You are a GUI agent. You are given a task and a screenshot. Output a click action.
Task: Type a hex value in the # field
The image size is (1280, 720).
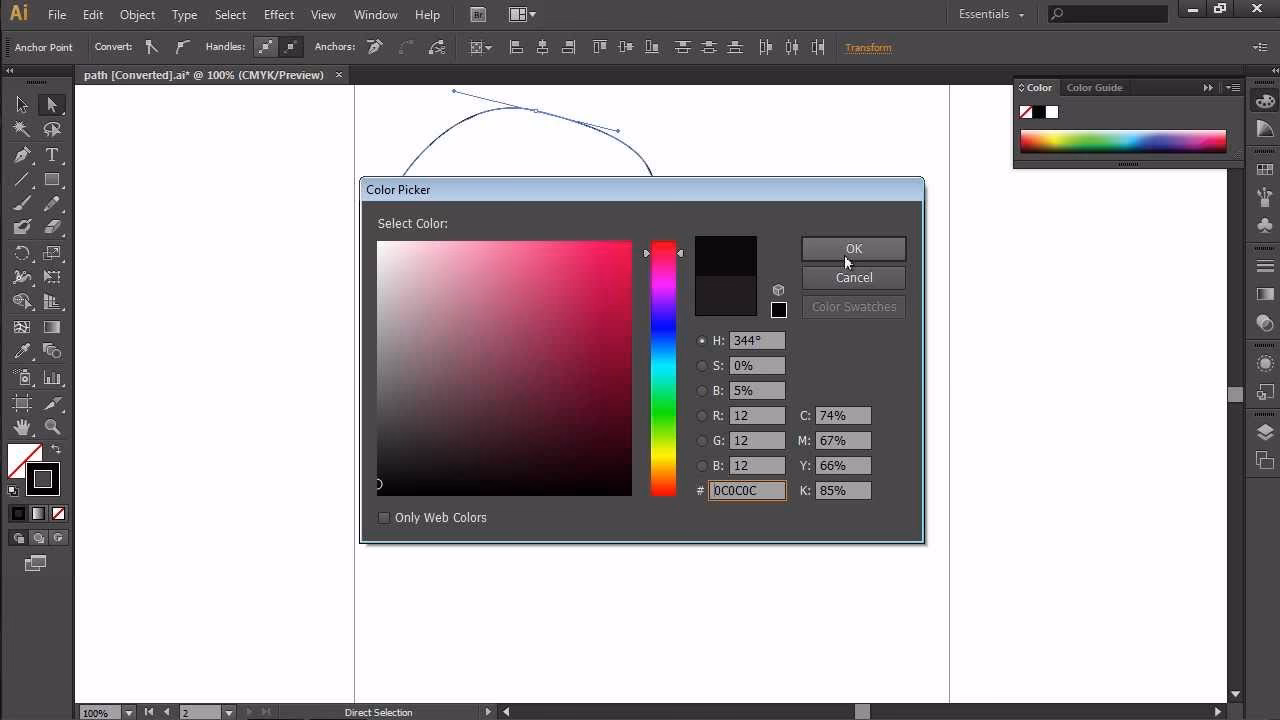point(746,490)
